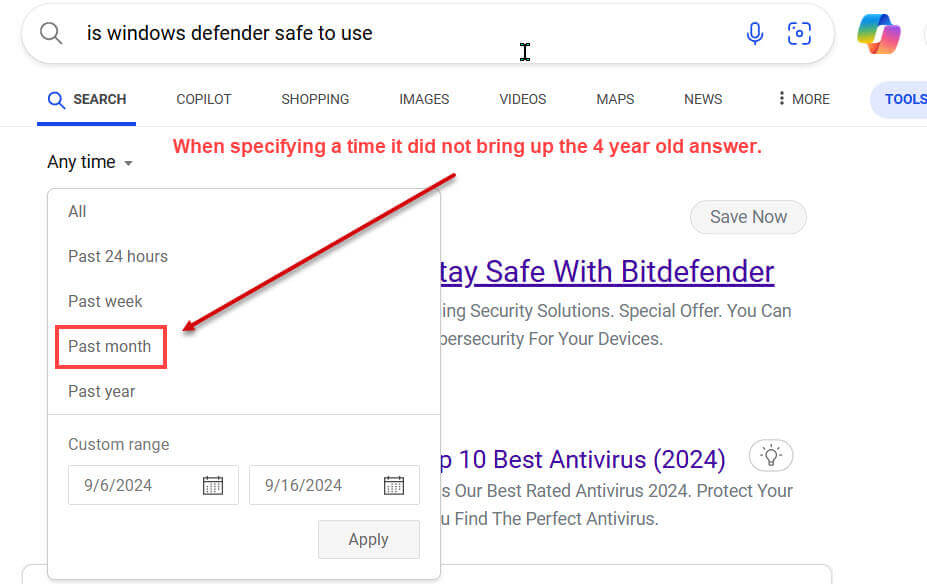Open the Videos tab
The image size is (927, 584).
[522, 99]
